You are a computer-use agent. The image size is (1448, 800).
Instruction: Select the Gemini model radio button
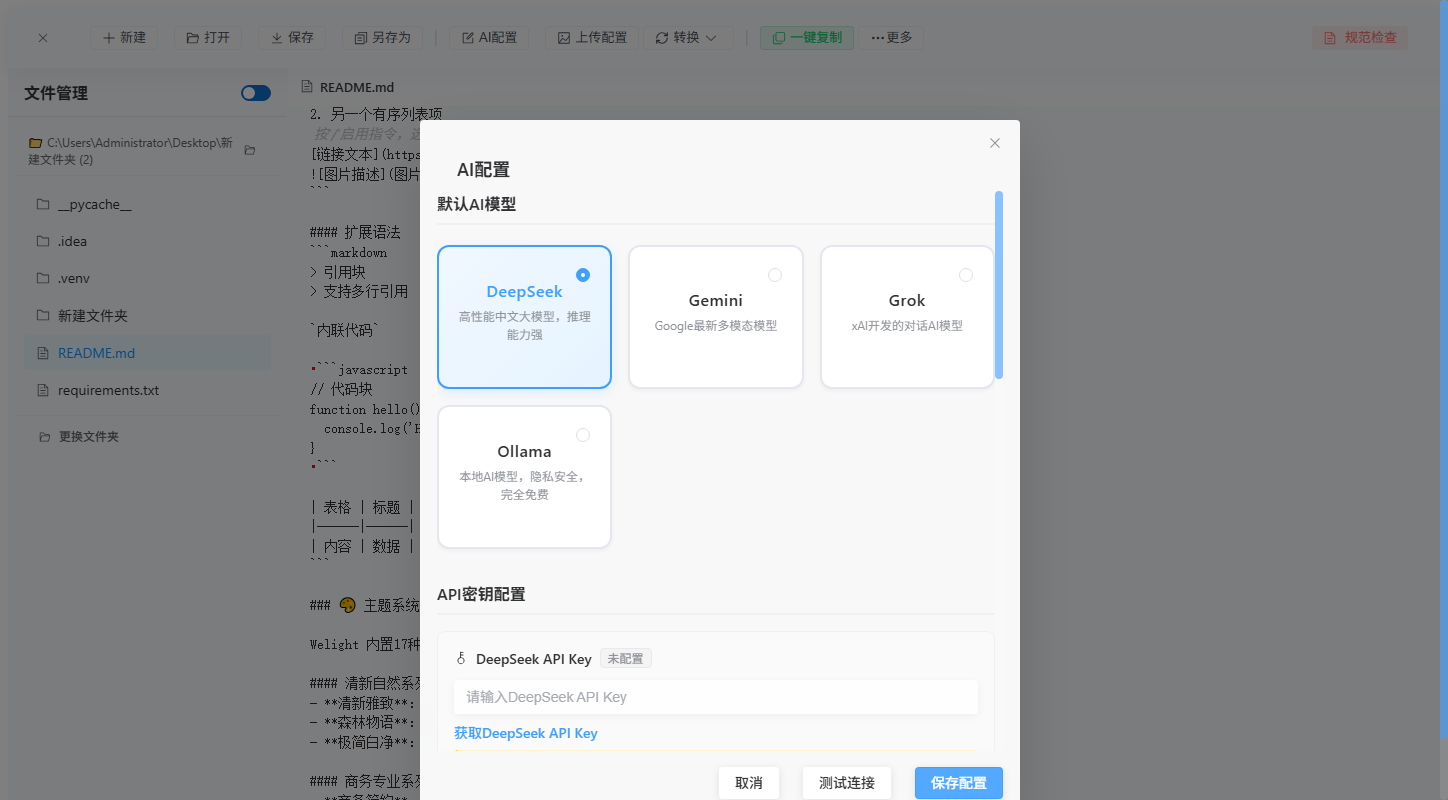click(775, 275)
